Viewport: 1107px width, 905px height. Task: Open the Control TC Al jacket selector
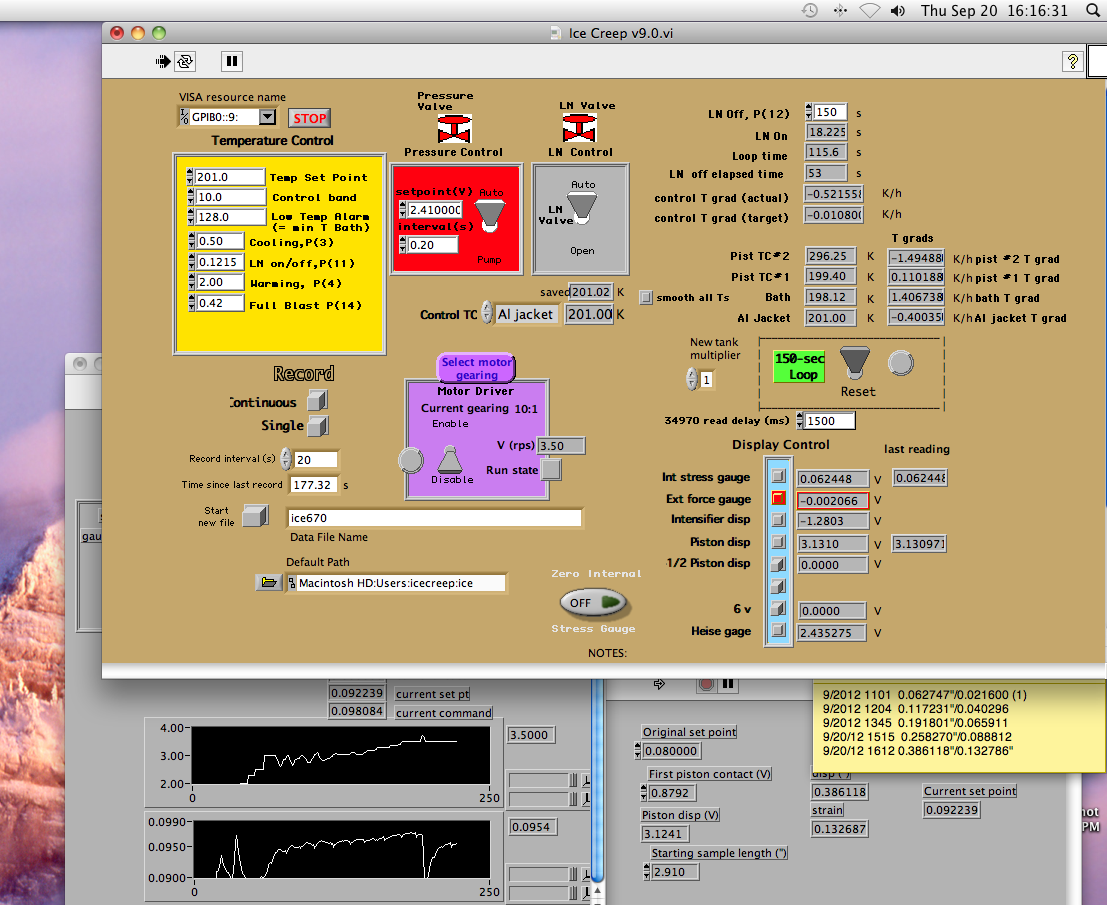coord(526,314)
